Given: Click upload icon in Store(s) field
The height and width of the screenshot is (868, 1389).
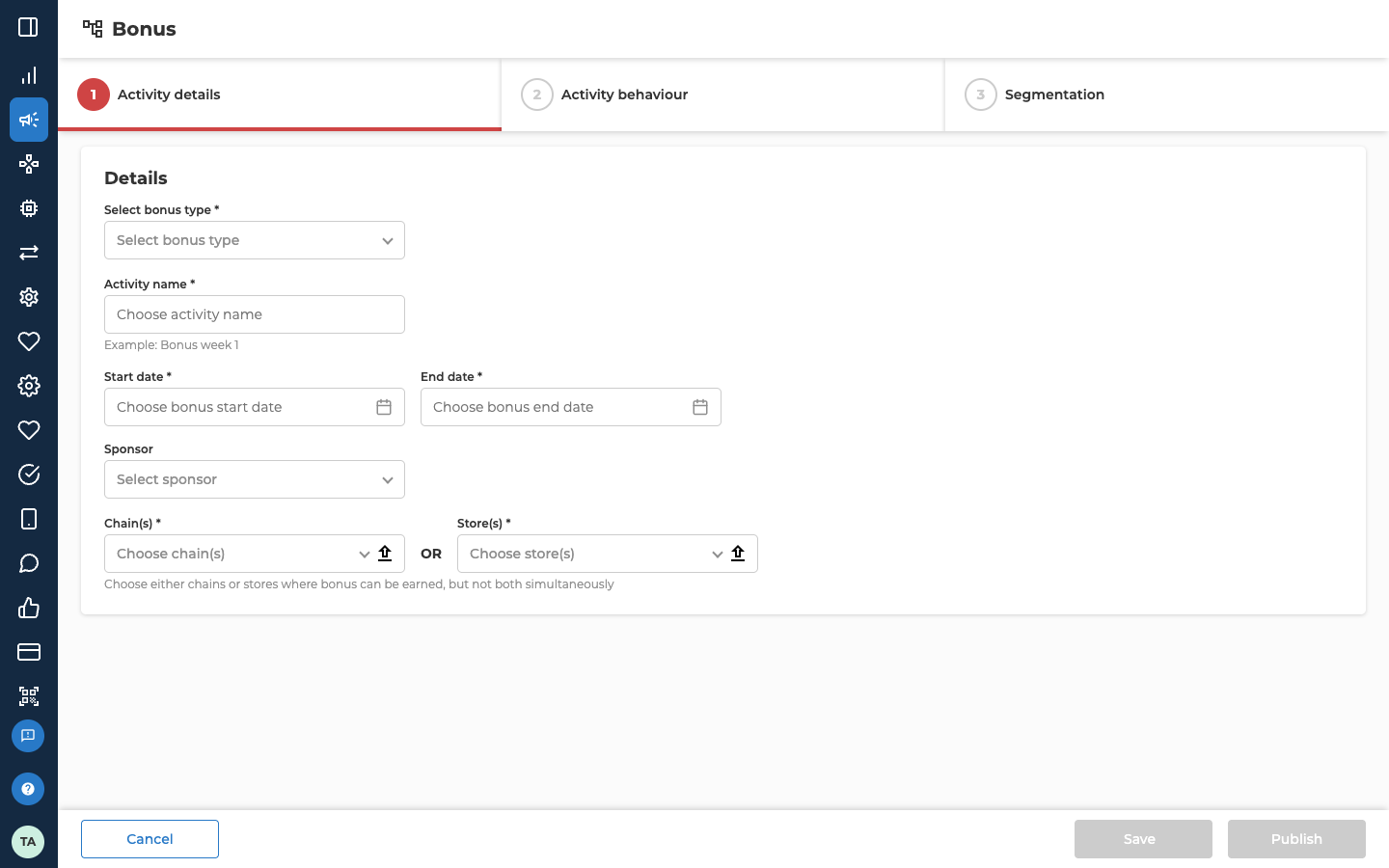Looking at the screenshot, I should coord(738,553).
